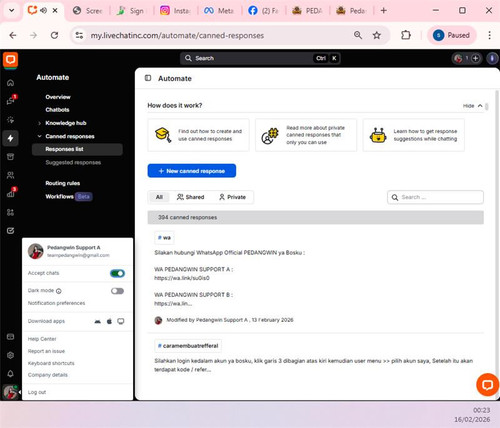This screenshot has height=428, width=500.
Task: Open Settings gear icon in sidebar
Action: (x=10, y=355)
